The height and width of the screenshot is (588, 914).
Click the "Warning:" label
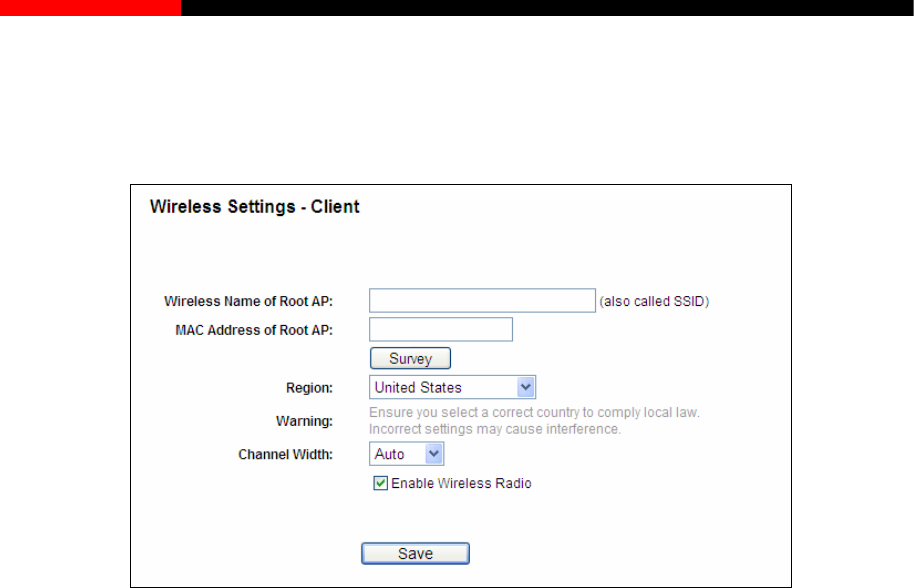click(x=304, y=421)
